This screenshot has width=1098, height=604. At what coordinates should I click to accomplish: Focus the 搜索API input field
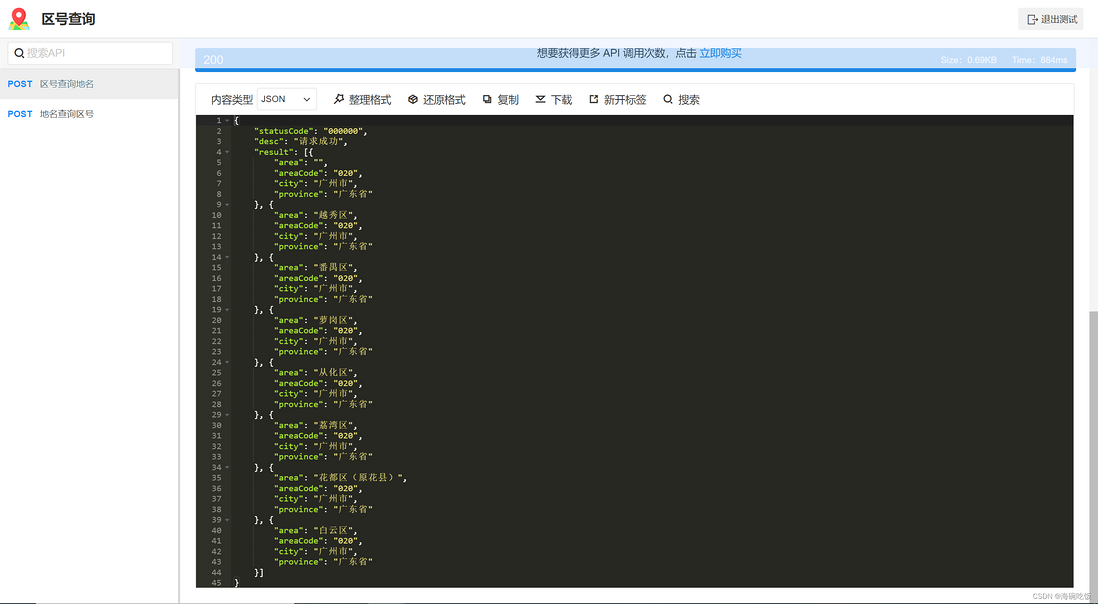point(90,53)
